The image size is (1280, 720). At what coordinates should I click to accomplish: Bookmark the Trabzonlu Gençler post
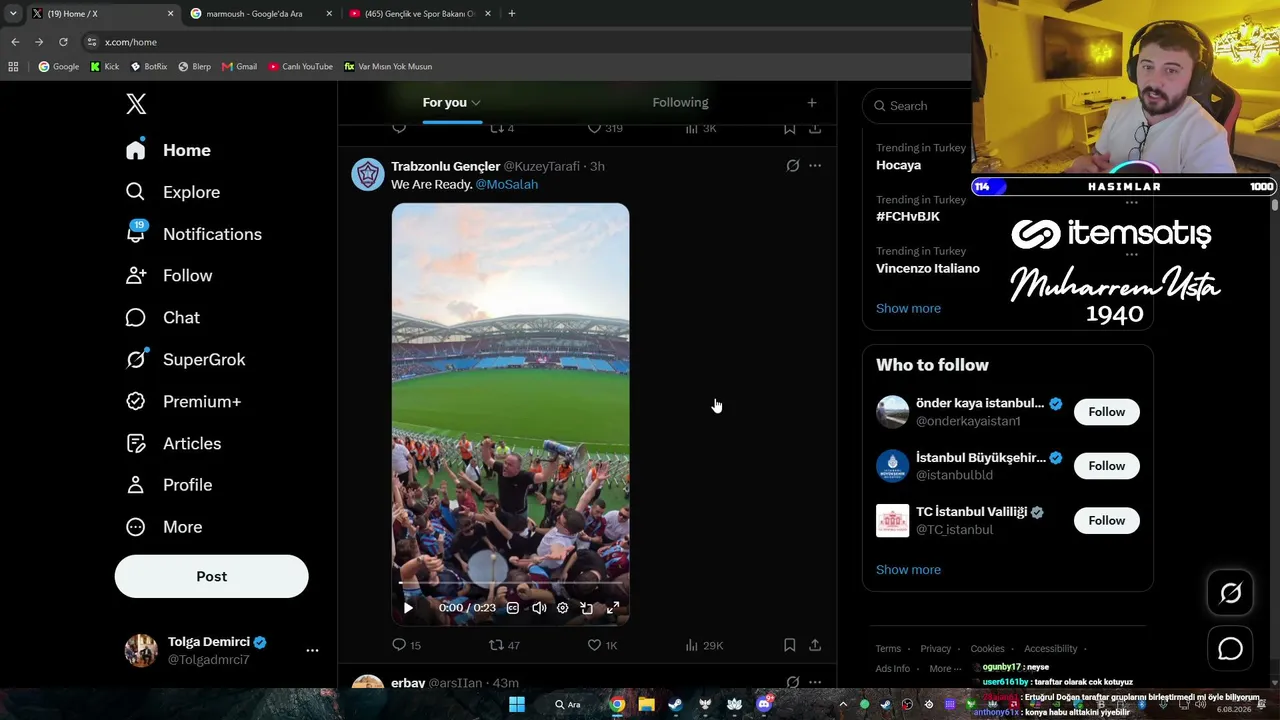[x=789, y=645]
